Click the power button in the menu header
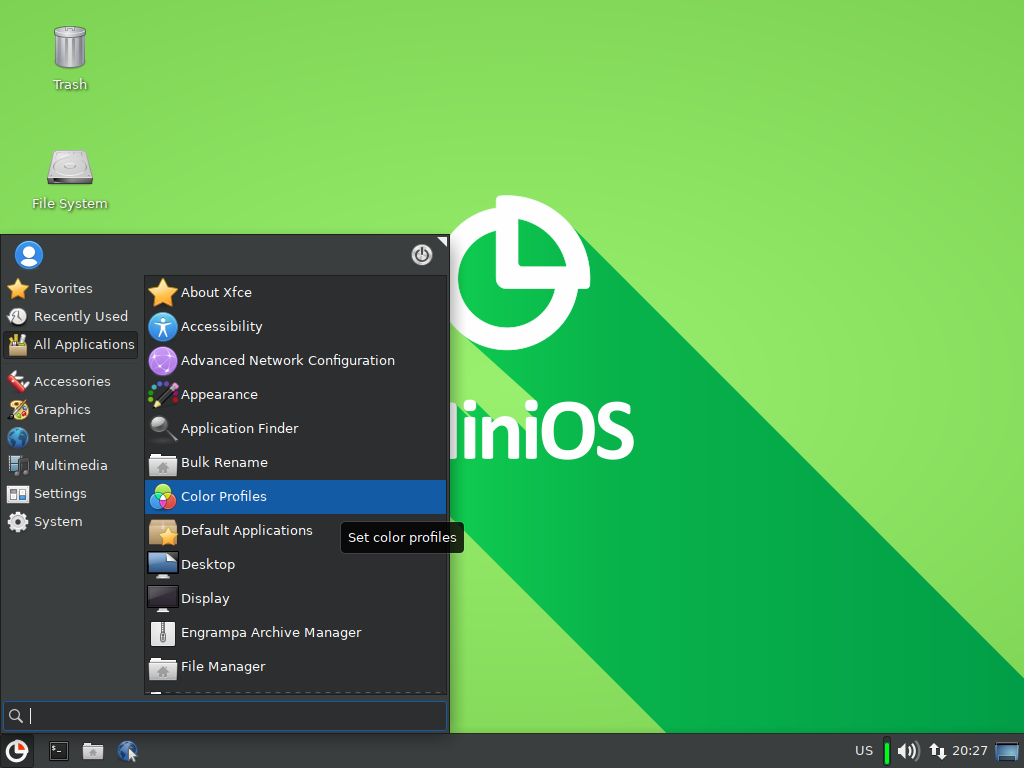Image resolution: width=1024 pixels, height=768 pixels. [x=422, y=255]
